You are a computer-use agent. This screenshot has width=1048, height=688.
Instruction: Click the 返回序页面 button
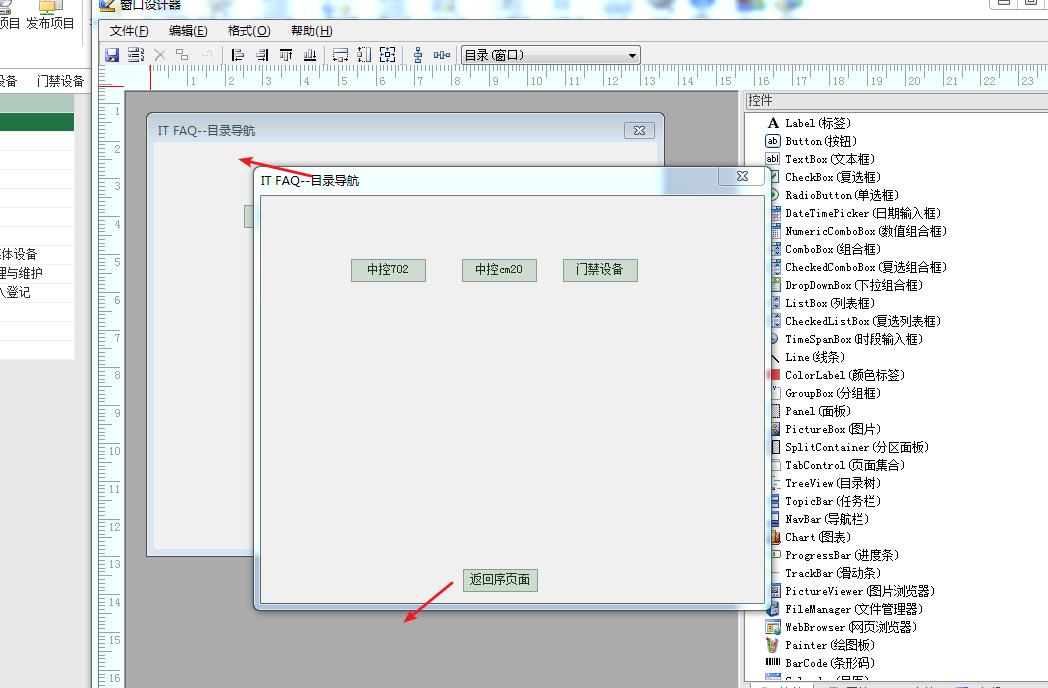point(500,580)
